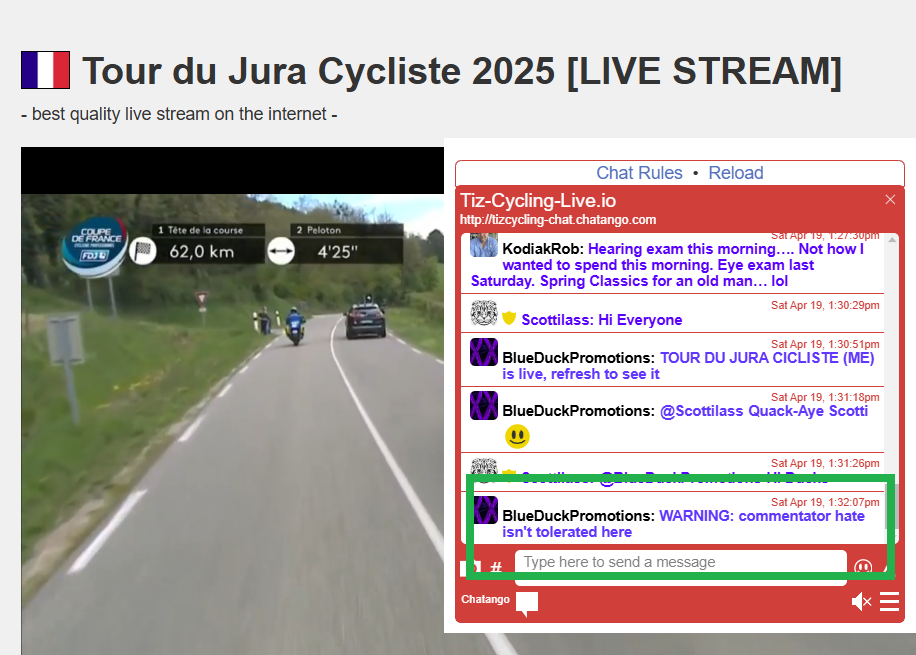Click the 4'25" peloton gap readout
This screenshot has width=916, height=655.
point(337,252)
